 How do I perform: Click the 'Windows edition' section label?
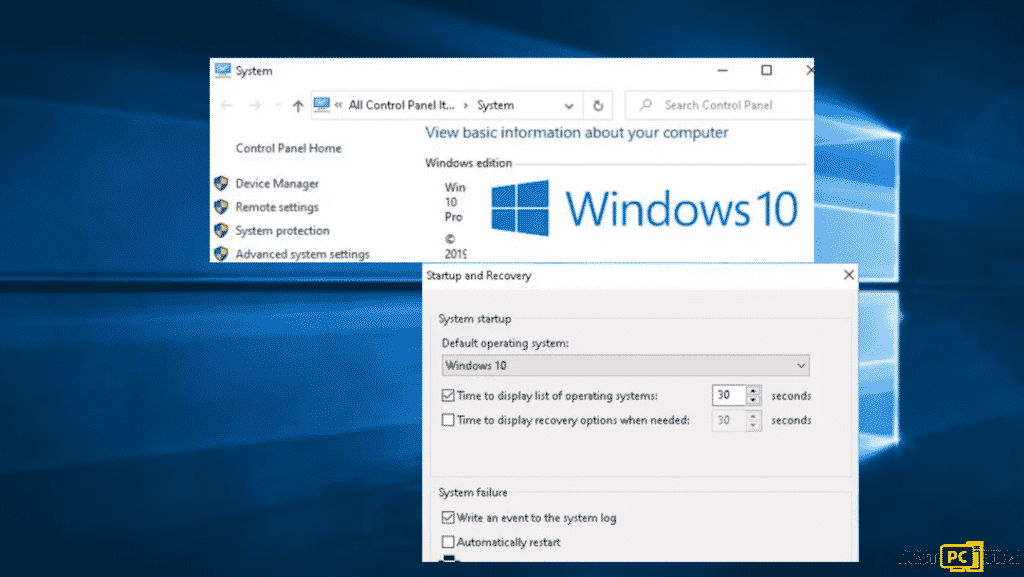coord(468,163)
